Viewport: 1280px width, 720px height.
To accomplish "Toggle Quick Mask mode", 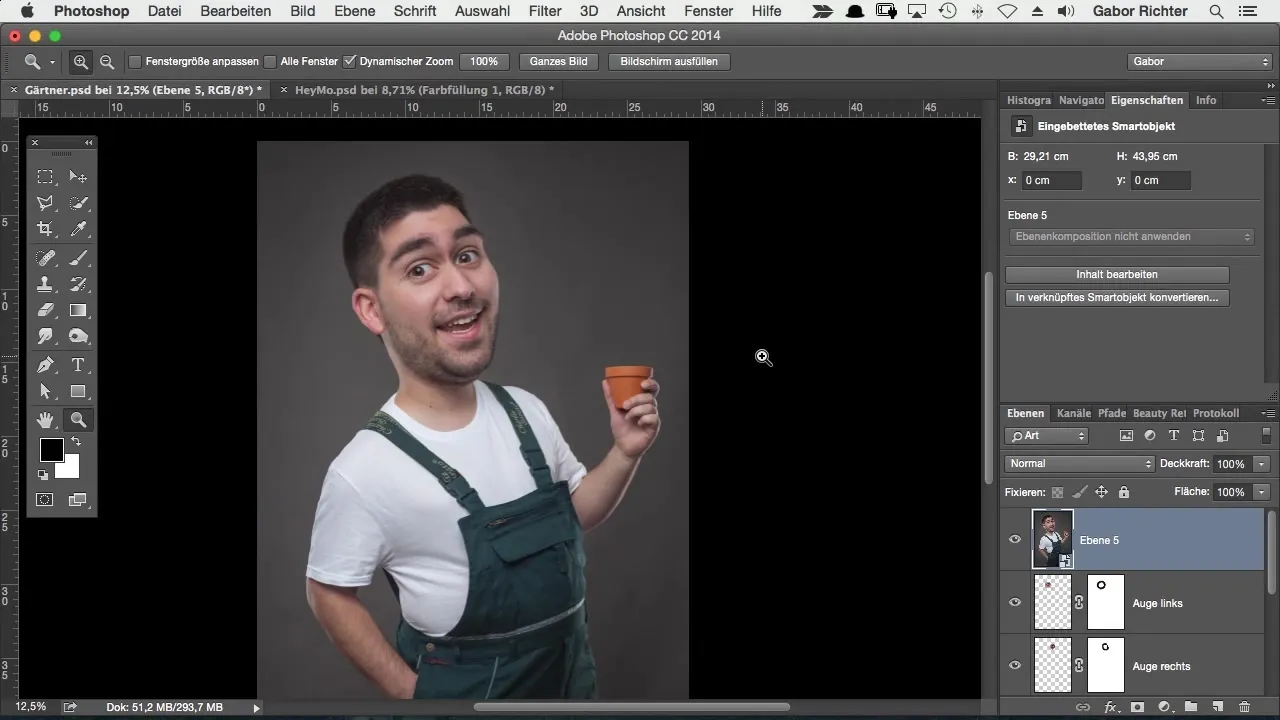I will tap(45, 499).
